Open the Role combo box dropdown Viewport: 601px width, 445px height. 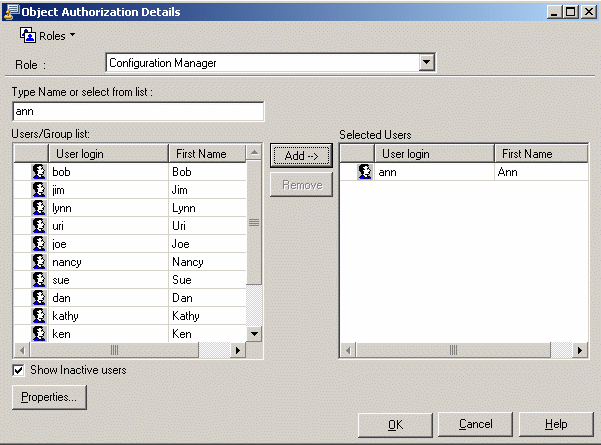pos(427,63)
